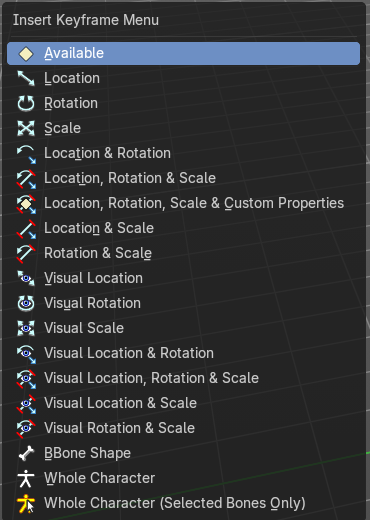Choose Whole Character (Selected Bones Only)
Viewport: 370px width, 520px height.
pos(183,503)
